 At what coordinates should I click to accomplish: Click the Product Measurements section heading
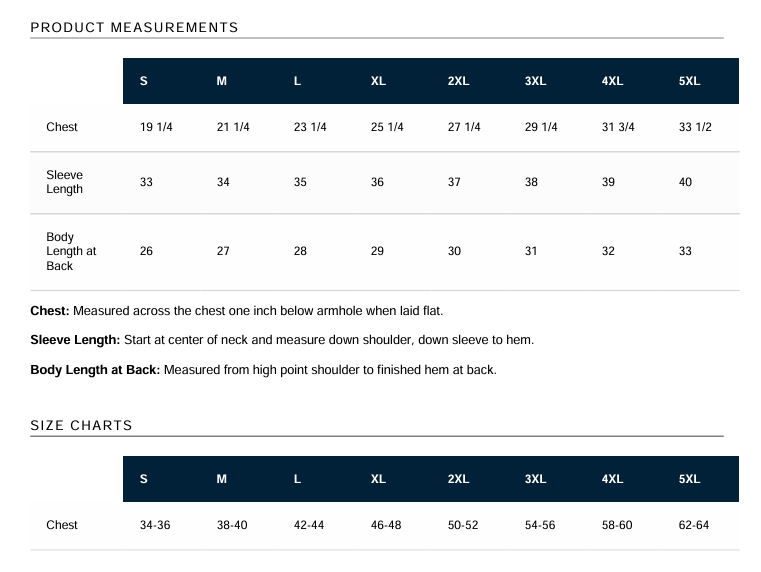pos(134,27)
